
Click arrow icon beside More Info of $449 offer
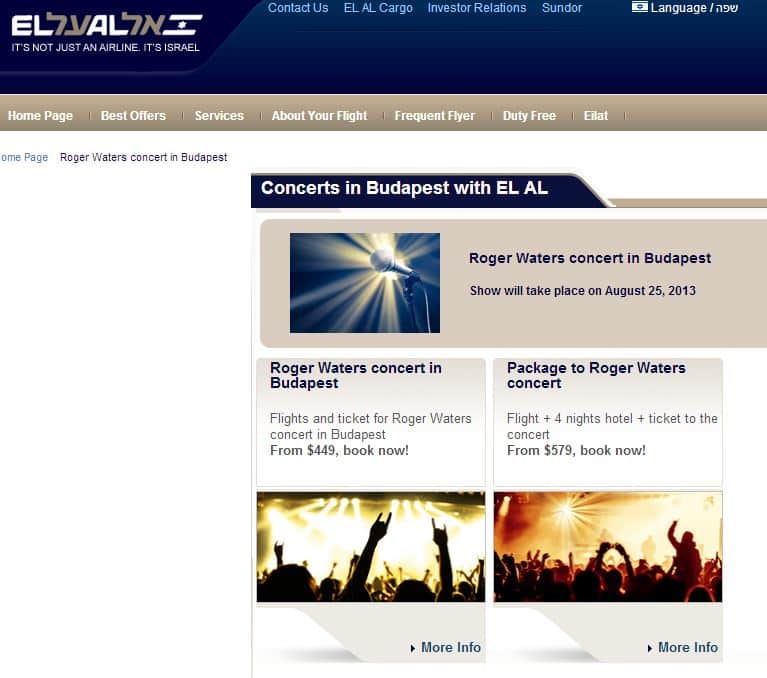point(412,648)
